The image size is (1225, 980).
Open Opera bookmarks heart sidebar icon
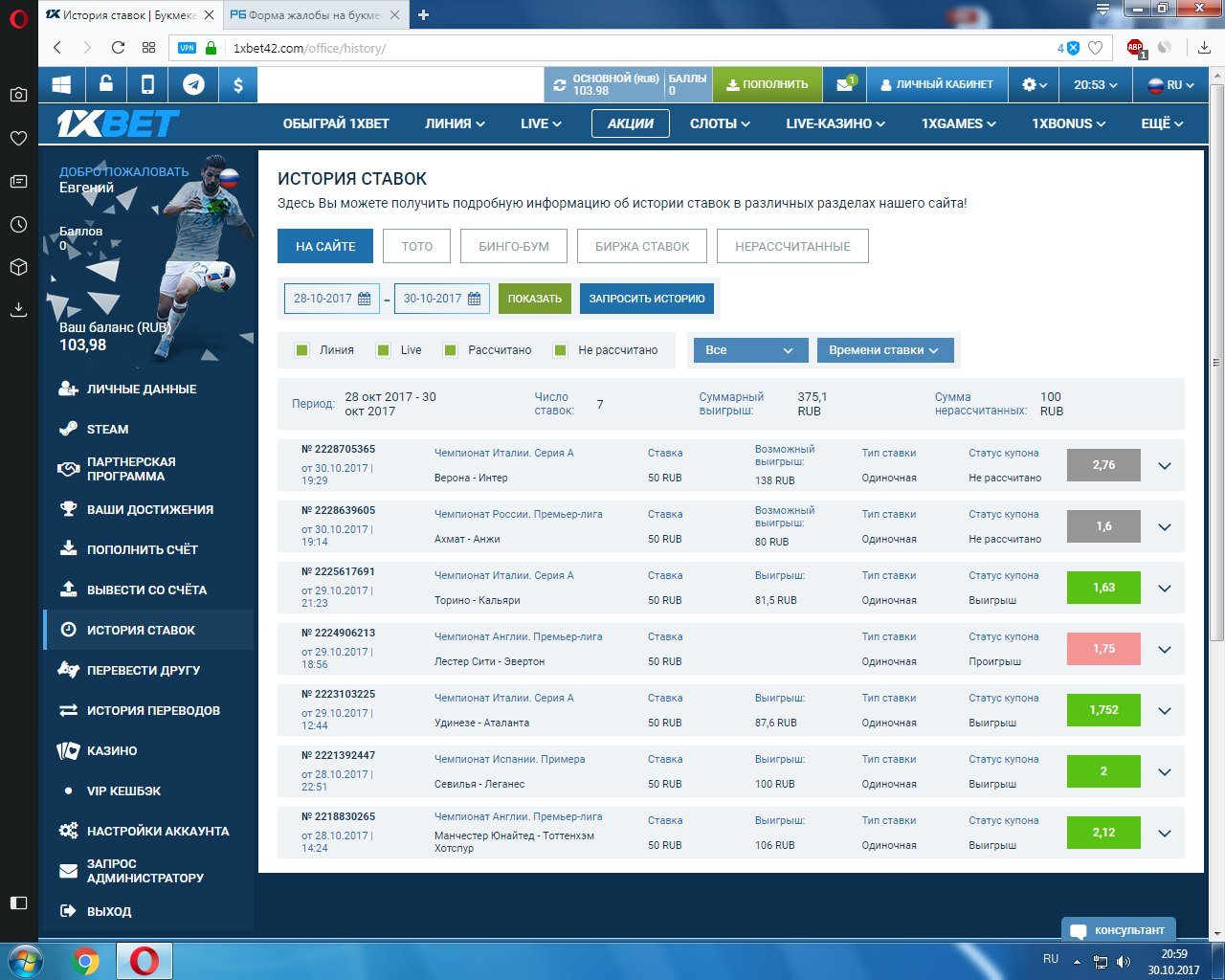(x=18, y=138)
